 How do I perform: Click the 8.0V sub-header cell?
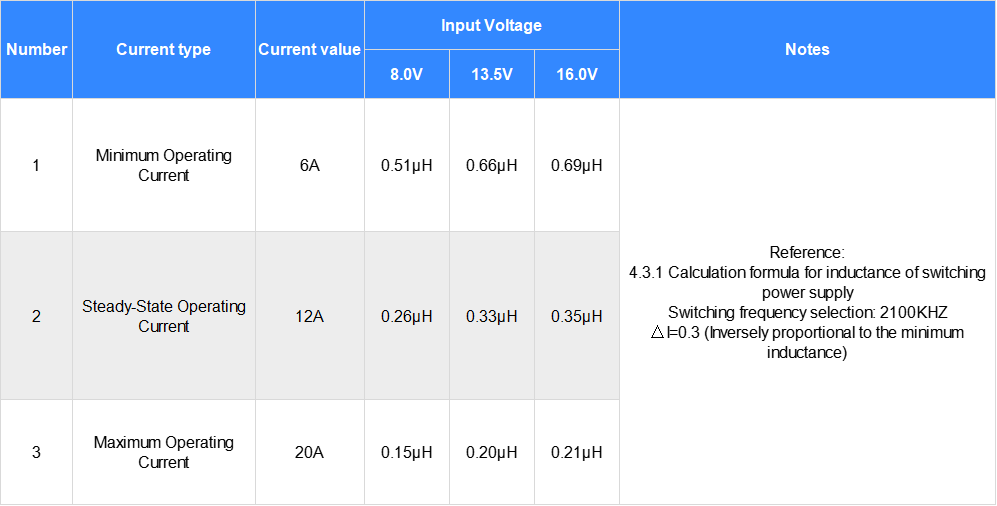pyautogui.click(x=406, y=74)
